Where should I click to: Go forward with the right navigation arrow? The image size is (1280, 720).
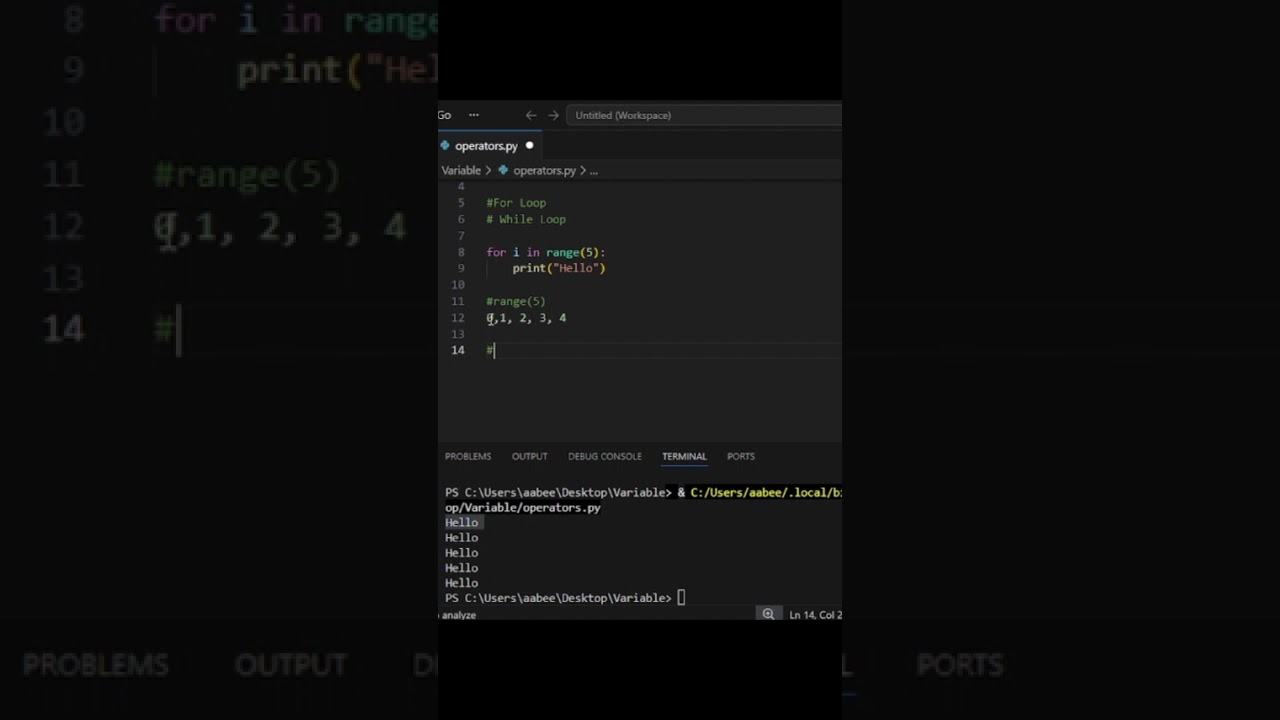pyautogui.click(x=553, y=115)
